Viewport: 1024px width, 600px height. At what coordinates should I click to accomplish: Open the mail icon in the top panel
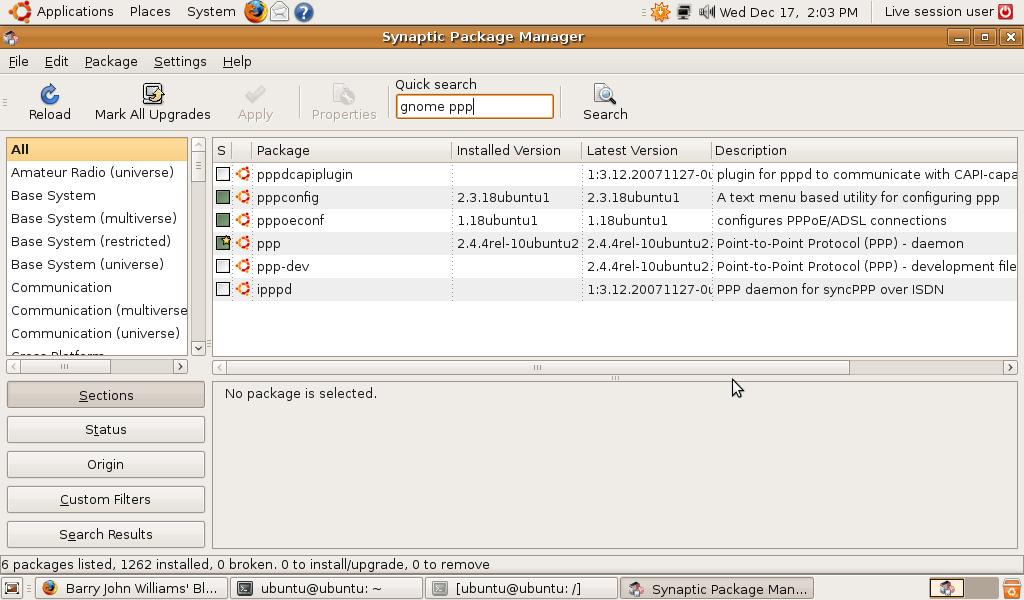tap(280, 12)
